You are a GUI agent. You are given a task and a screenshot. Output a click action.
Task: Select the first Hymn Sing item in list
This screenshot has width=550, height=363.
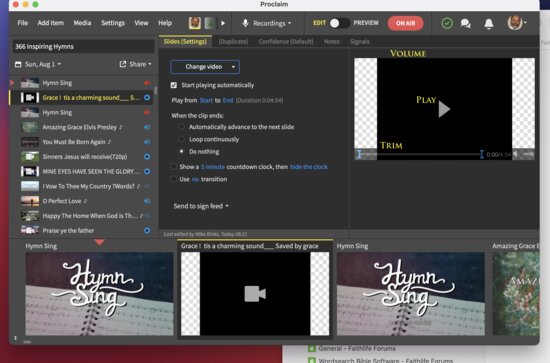tap(82, 83)
